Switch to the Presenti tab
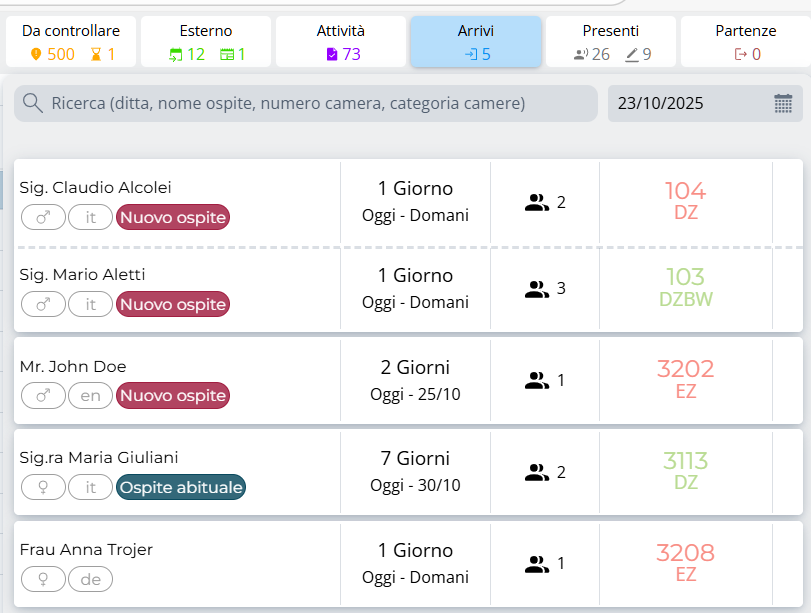Screen dimensions: 811x613 tap(611, 42)
